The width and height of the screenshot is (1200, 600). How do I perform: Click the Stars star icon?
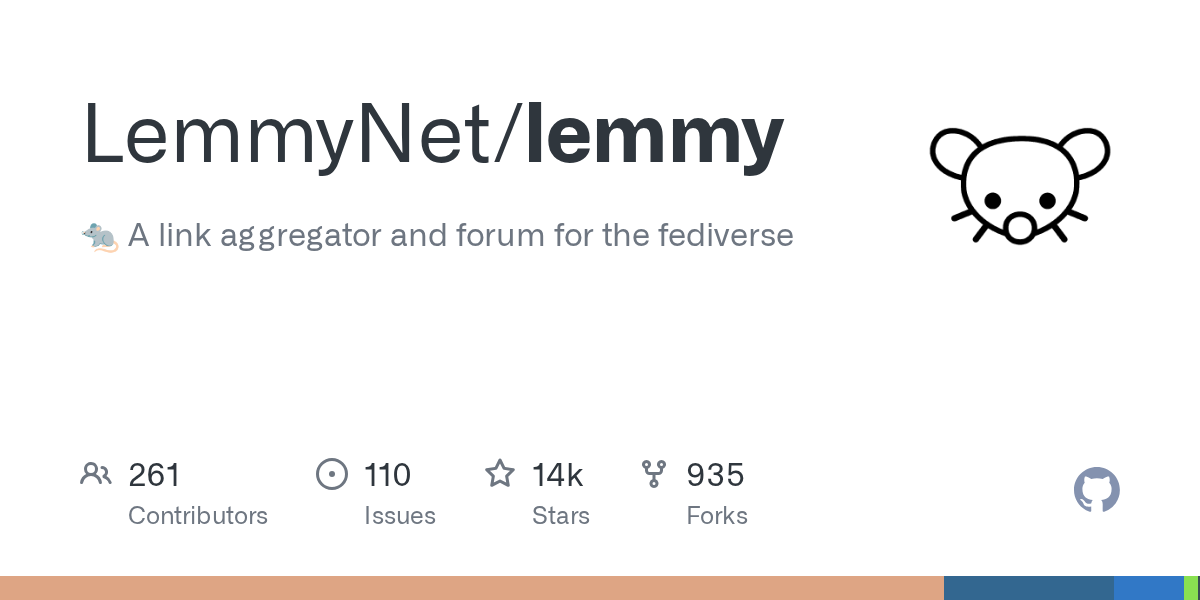pyautogui.click(x=500, y=474)
